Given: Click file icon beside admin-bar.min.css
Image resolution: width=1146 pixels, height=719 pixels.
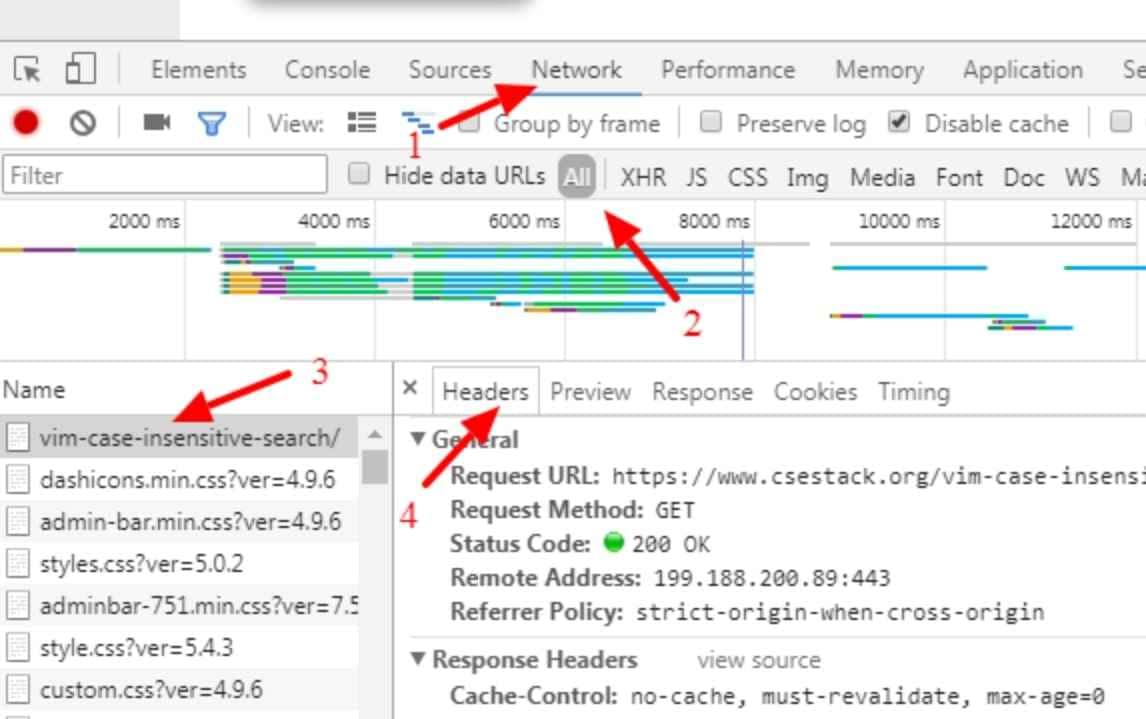Looking at the screenshot, I should 18,522.
